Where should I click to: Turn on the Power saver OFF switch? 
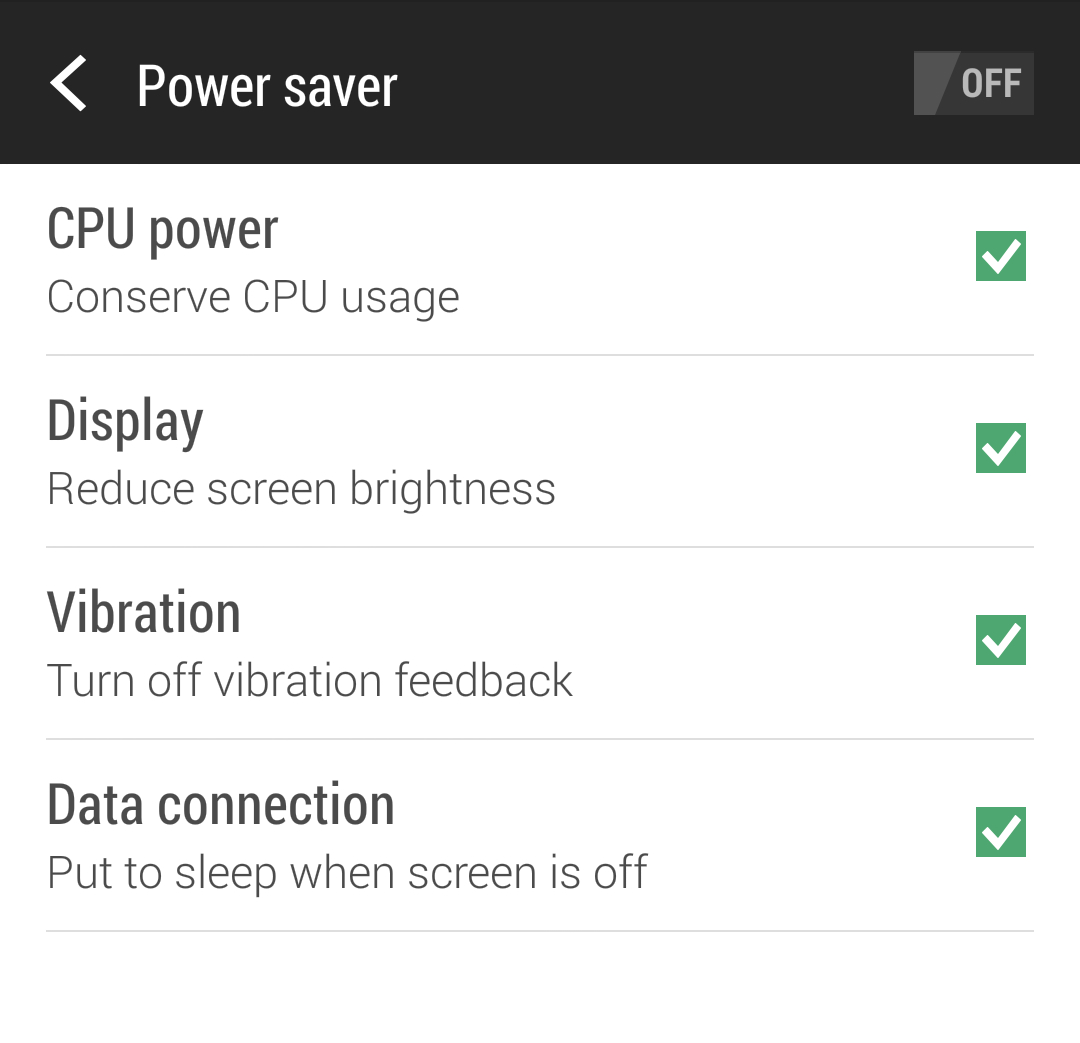tap(973, 84)
